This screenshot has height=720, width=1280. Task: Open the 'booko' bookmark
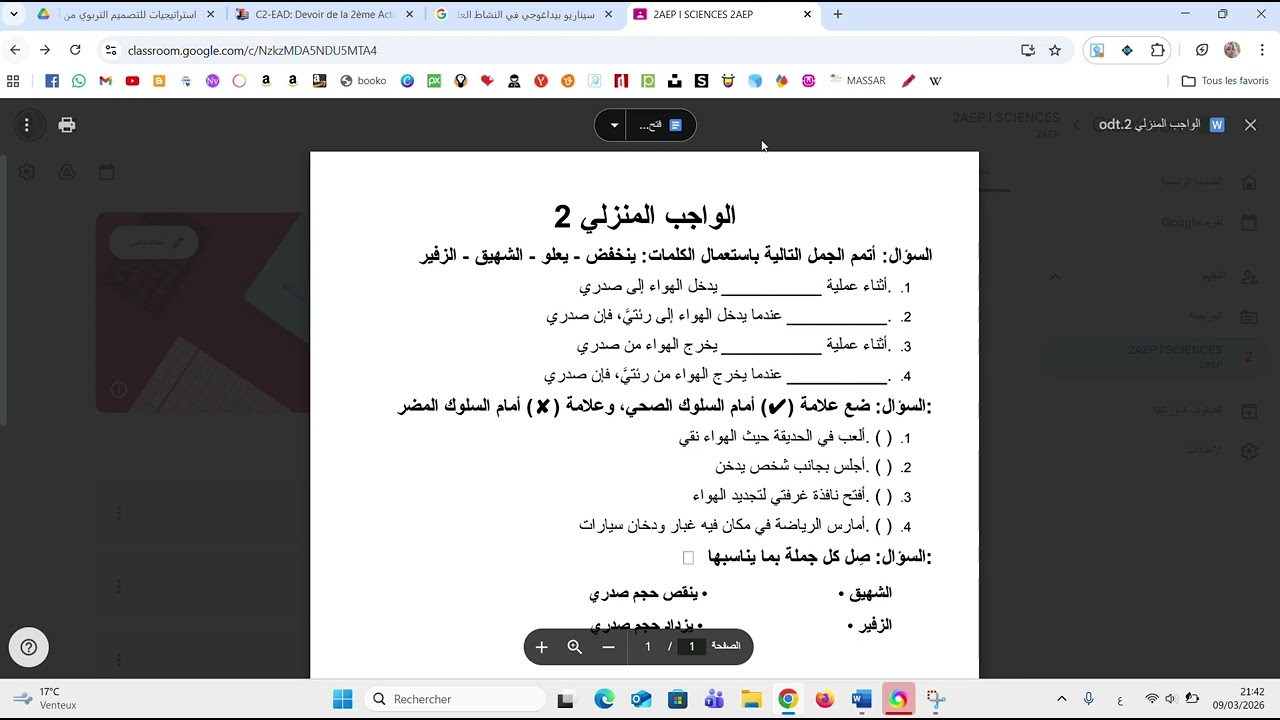pyautogui.click(x=363, y=81)
